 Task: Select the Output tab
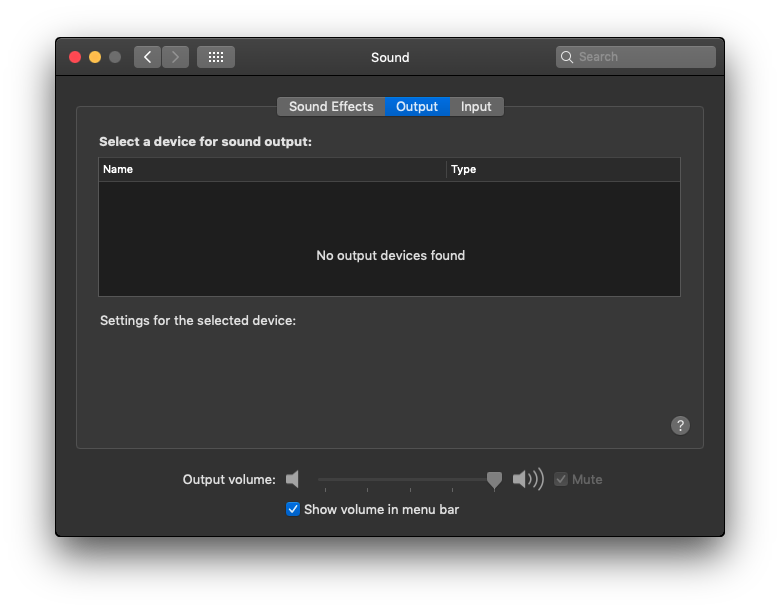click(x=417, y=106)
